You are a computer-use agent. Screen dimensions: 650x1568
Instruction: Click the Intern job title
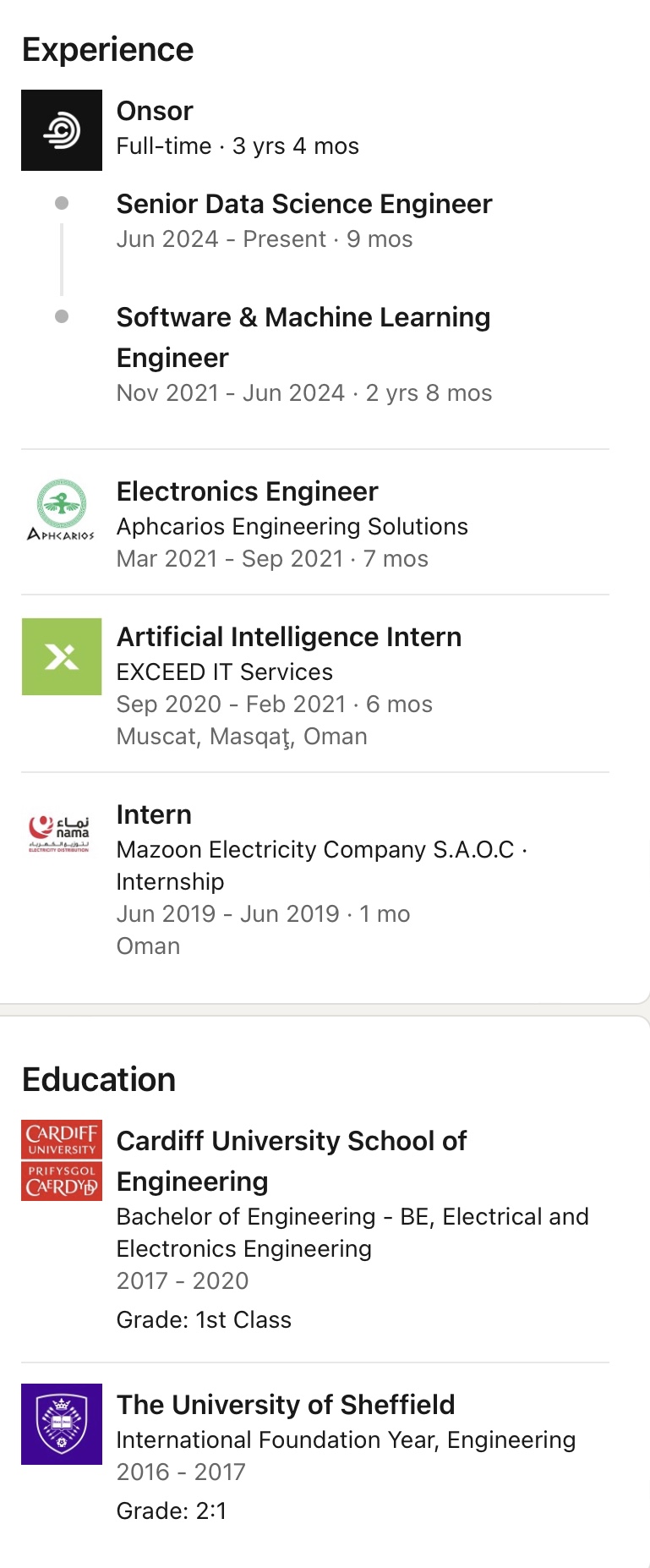(x=154, y=814)
